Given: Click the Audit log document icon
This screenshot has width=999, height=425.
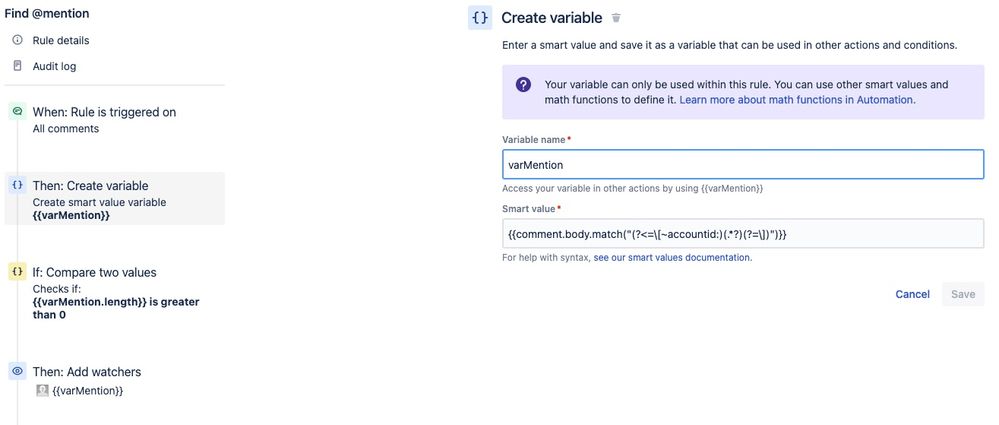Looking at the screenshot, I should pos(18,66).
